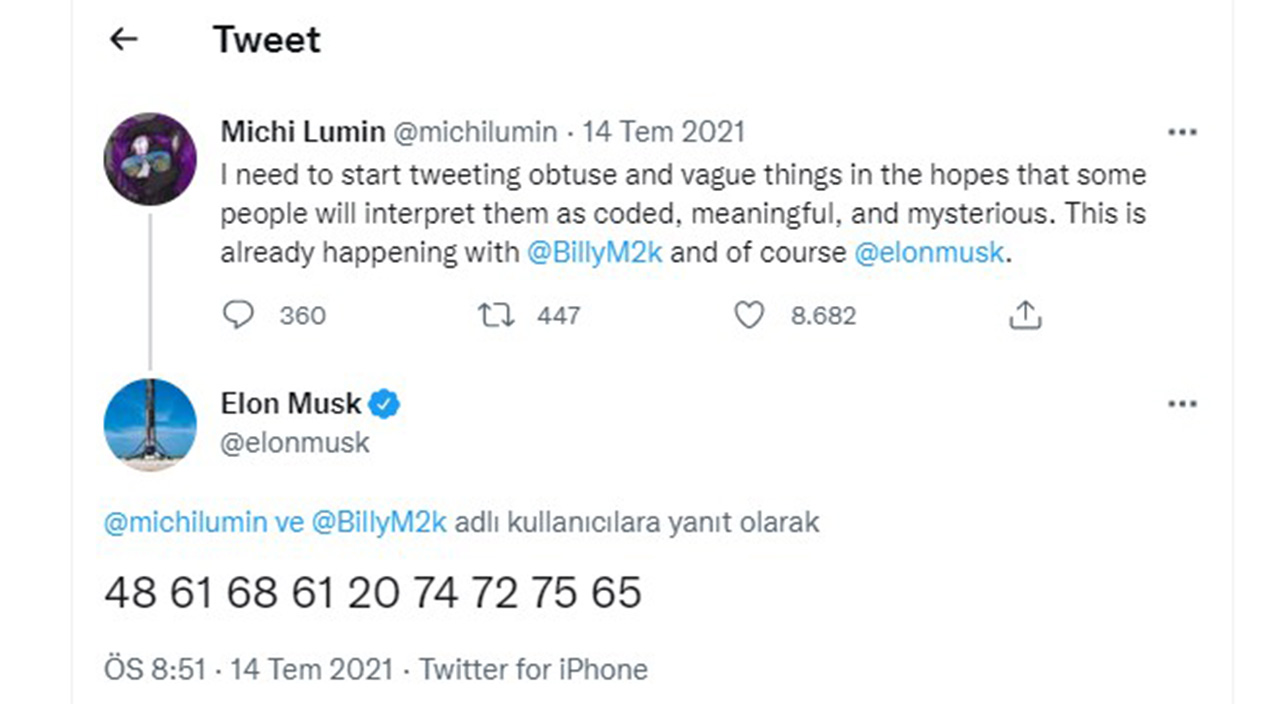Open Michi Lumin's profile picture

click(150, 159)
